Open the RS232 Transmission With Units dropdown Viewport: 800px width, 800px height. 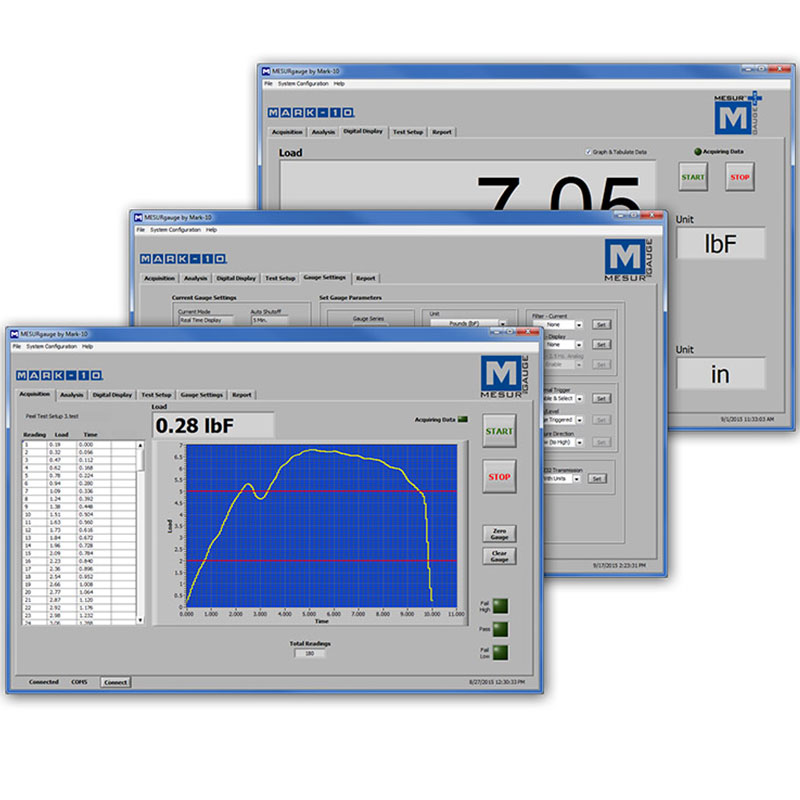coord(577,479)
